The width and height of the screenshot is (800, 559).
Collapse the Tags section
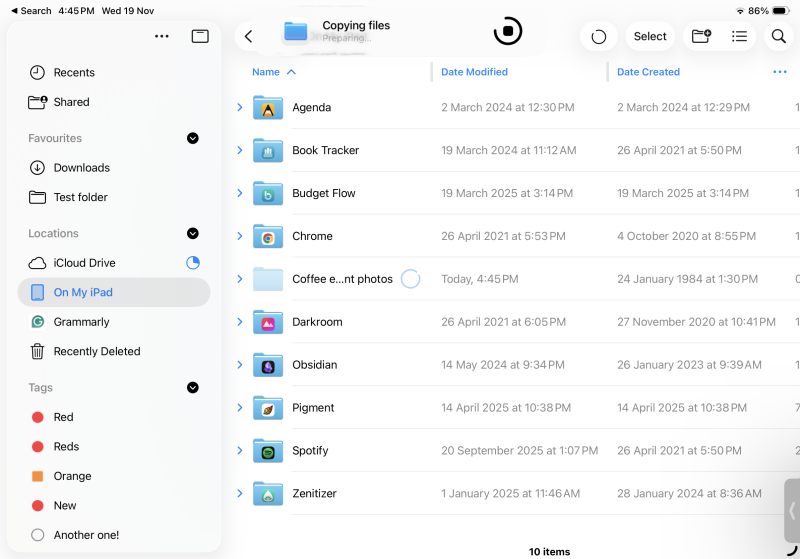point(193,388)
